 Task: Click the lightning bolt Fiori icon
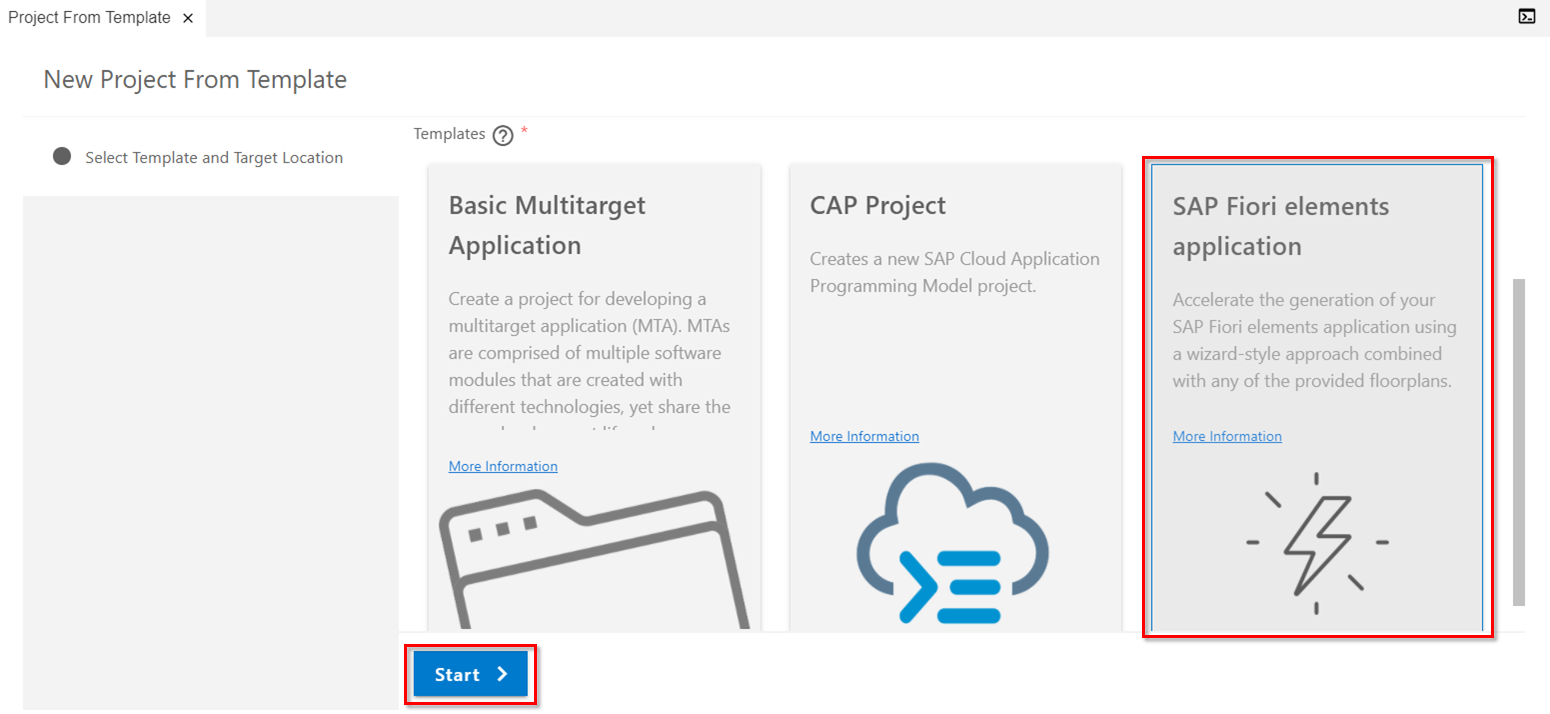[1317, 543]
